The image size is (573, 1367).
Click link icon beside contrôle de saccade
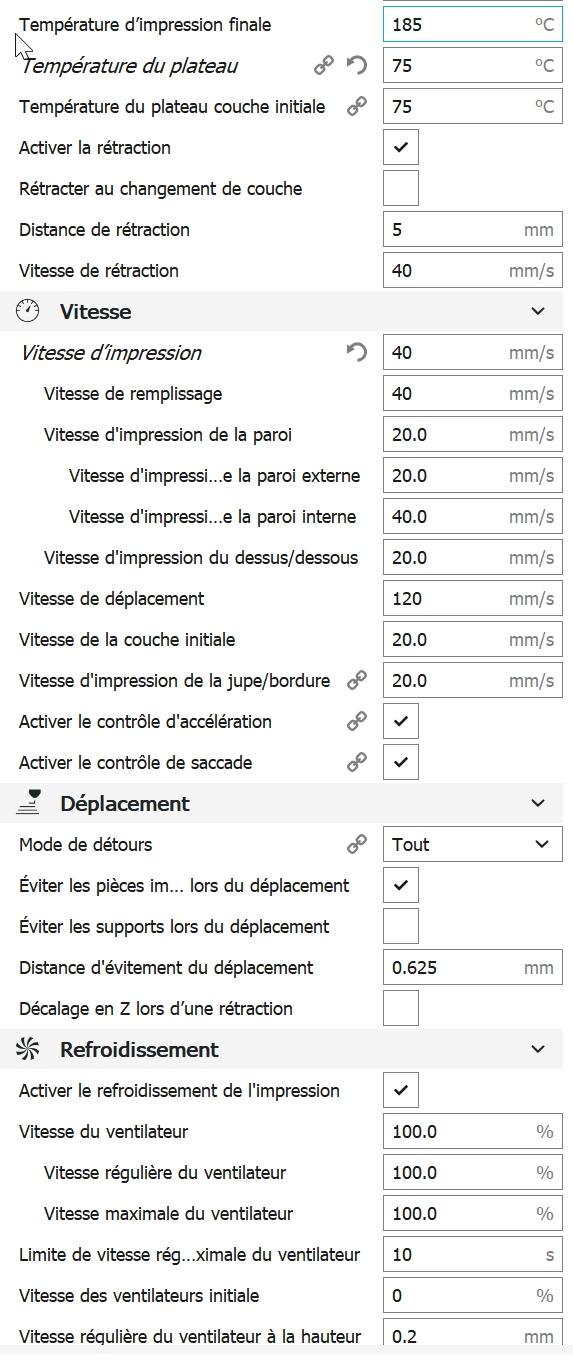pos(356,763)
